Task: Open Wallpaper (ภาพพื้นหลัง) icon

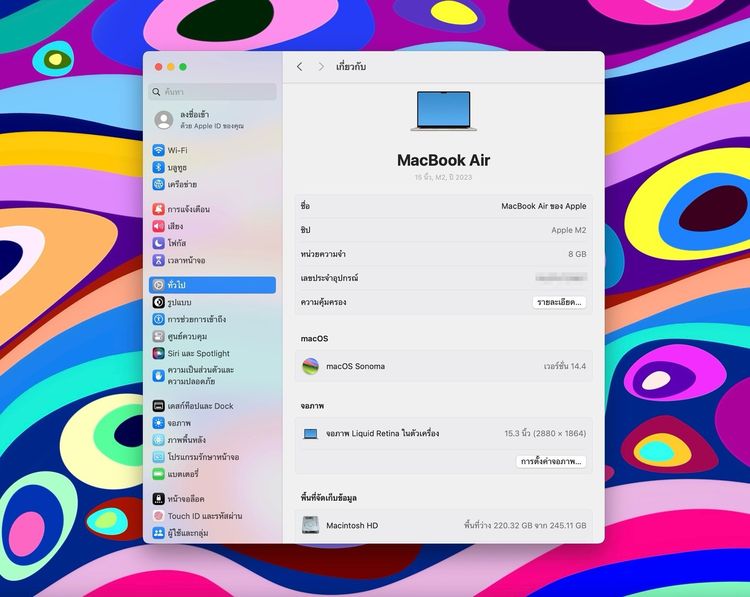Action: [158, 440]
